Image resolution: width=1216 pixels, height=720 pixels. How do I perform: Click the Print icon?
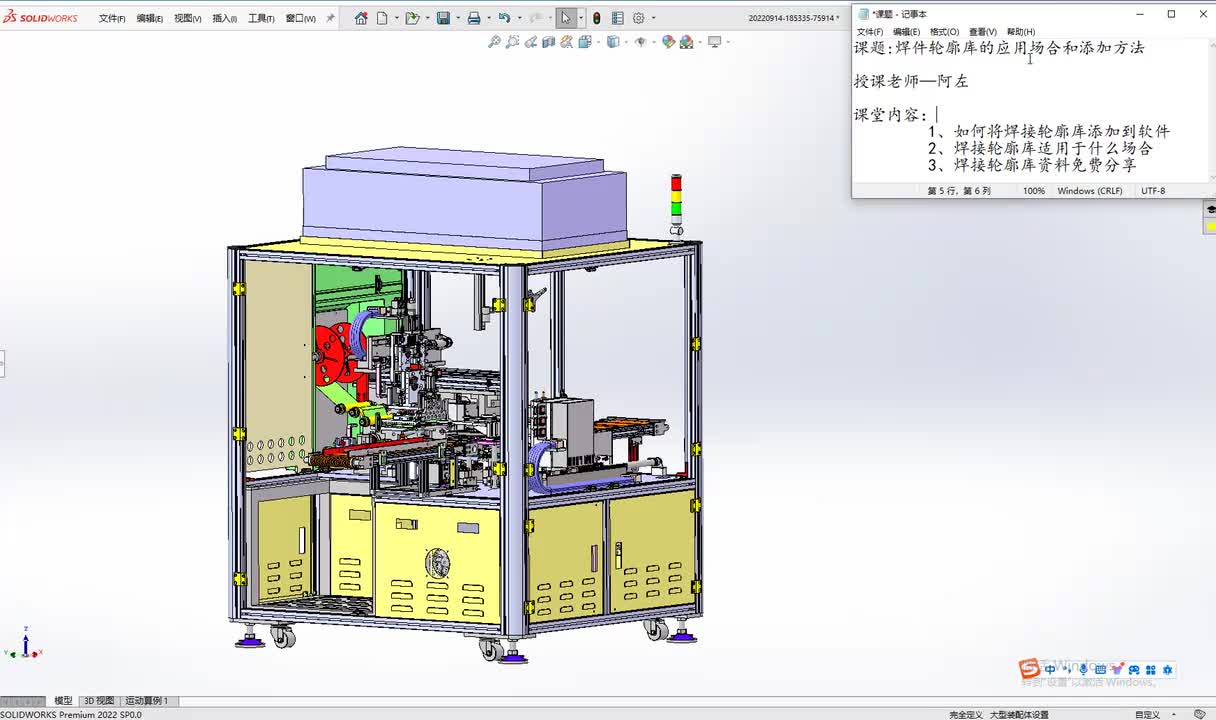click(x=474, y=18)
